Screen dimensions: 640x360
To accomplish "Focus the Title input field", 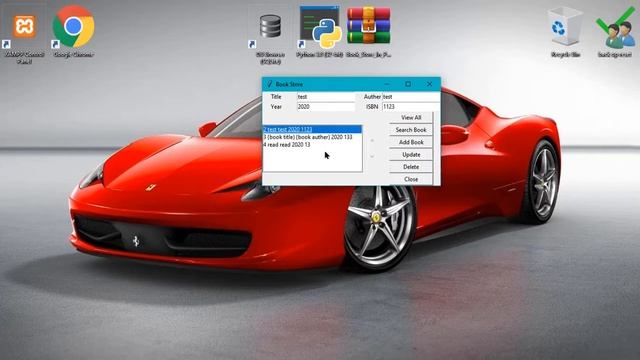I will pos(326,97).
